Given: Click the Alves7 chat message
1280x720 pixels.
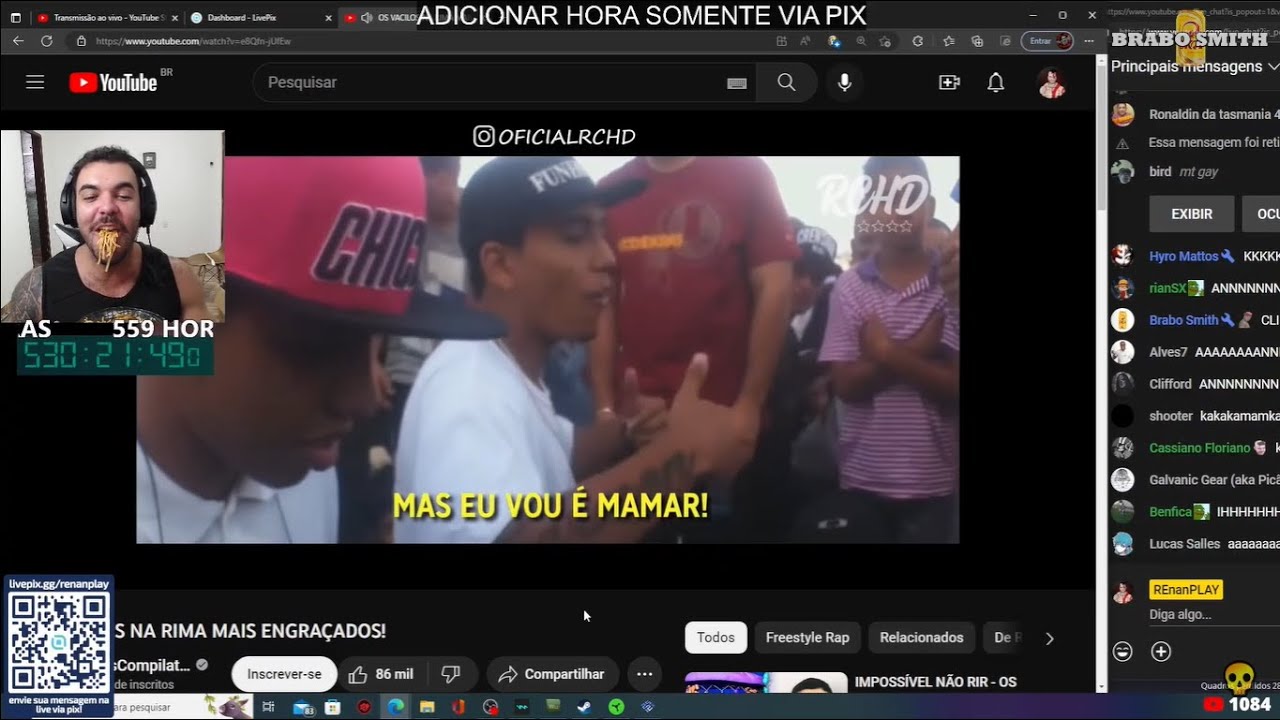Looking at the screenshot, I should click(x=1195, y=352).
